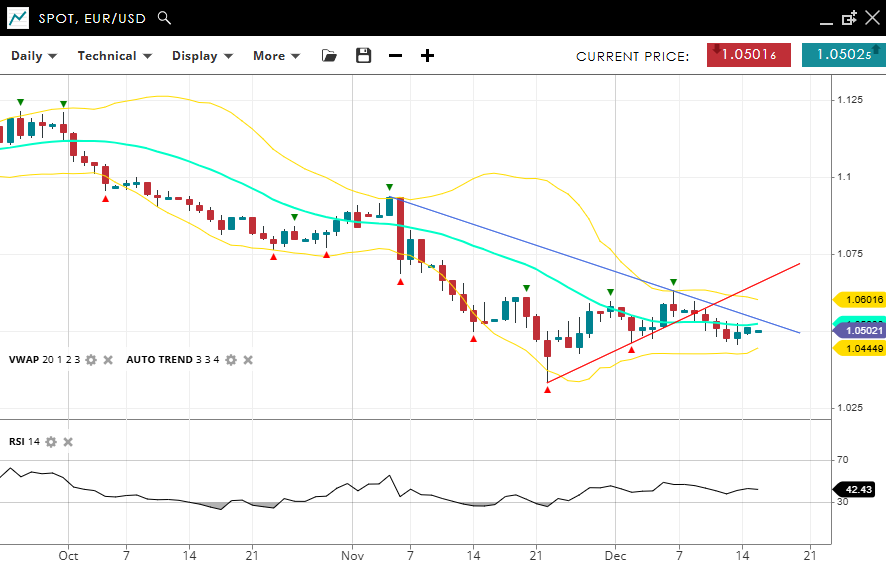Screen dimensions: 886x565
Task: Zoom in using the plus icon
Action: pyautogui.click(x=427, y=56)
